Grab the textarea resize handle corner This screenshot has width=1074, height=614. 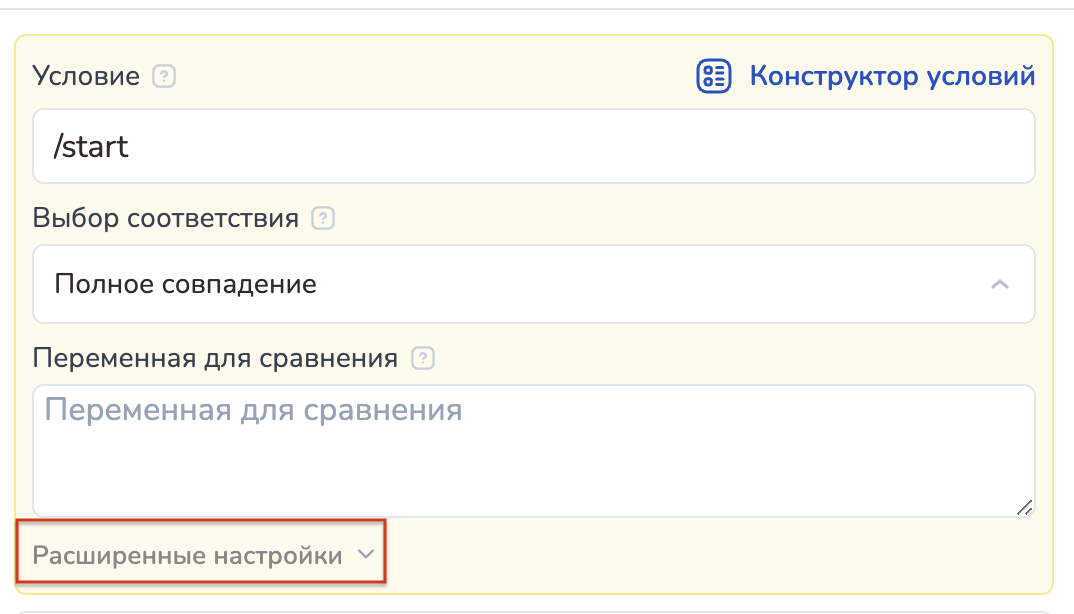(1024, 507)
